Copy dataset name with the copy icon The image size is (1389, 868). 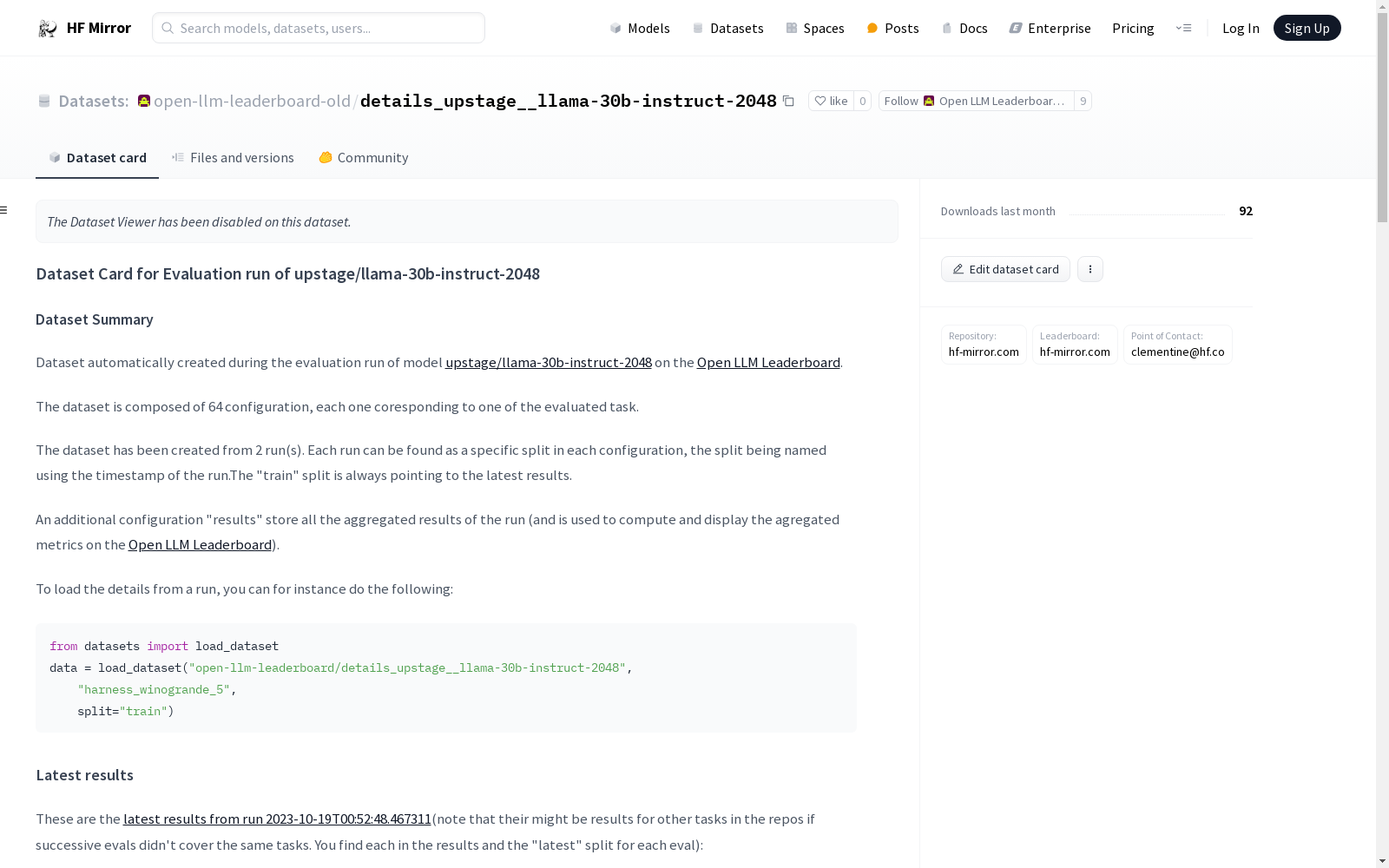[788, 102]
